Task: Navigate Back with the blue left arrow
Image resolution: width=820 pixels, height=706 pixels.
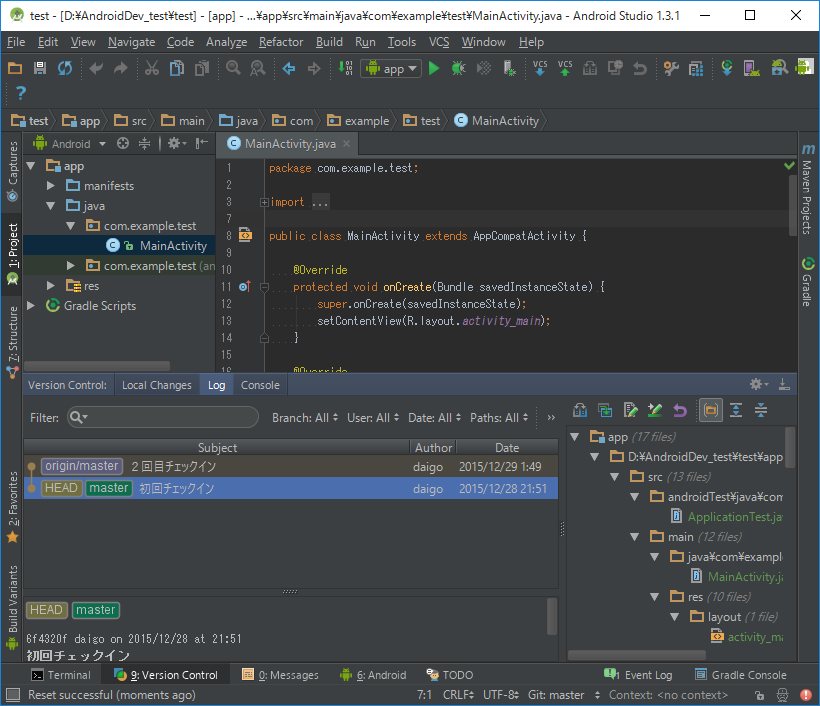Action: (289, 68)
